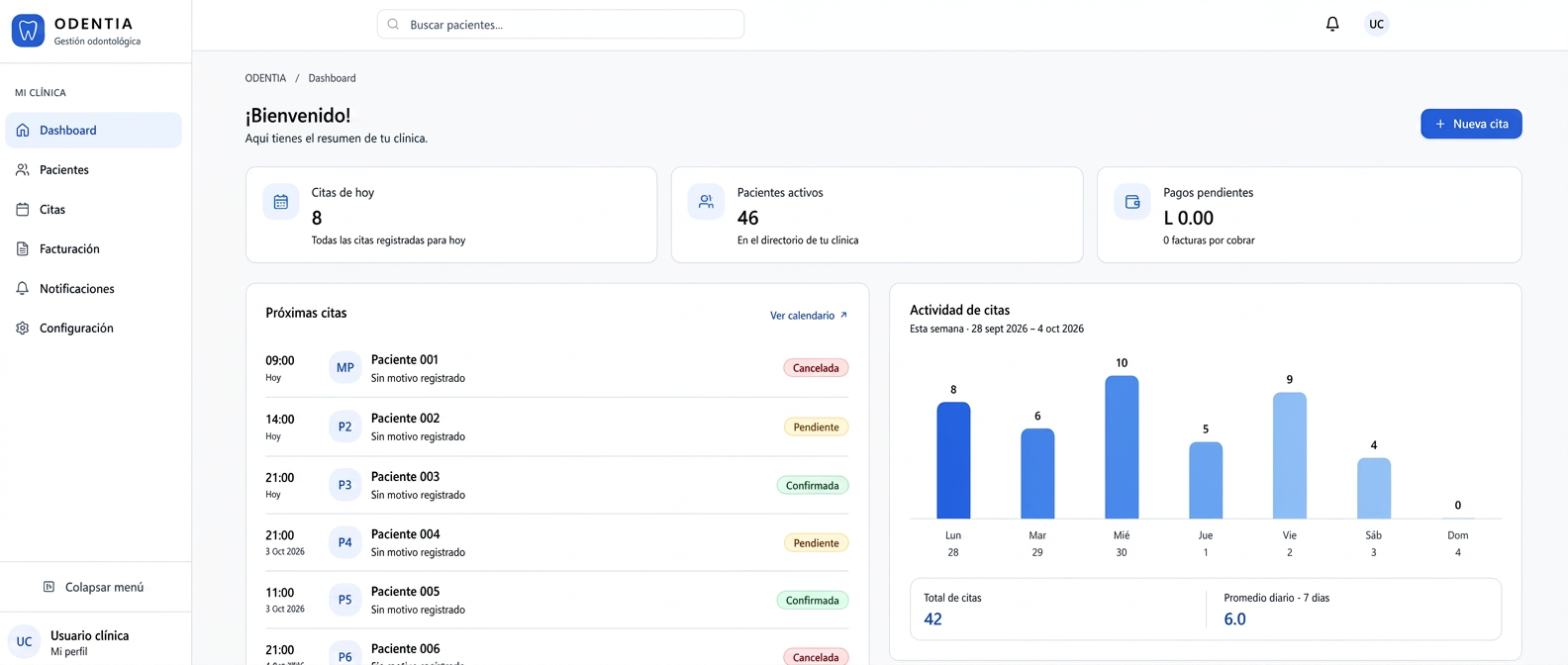Click the Citas de hoy calendar icon
The image size is (1568, 665).
281,202
